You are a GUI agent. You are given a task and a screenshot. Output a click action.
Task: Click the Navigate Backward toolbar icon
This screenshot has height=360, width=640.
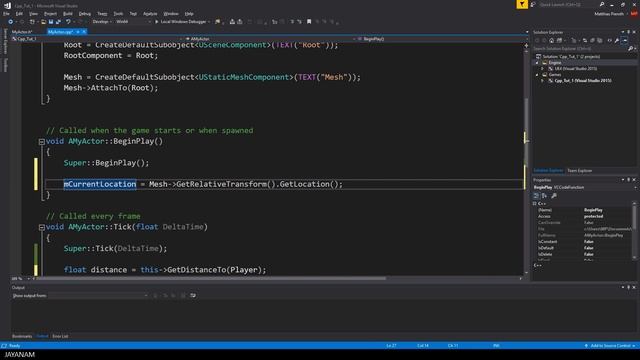point(11,22)
